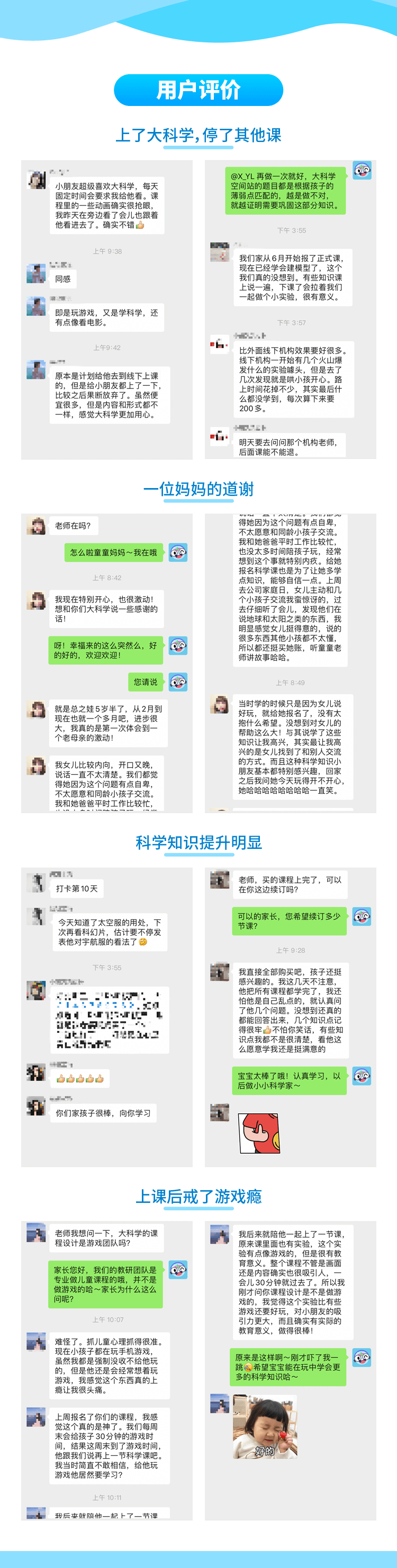Click the baby '好的' sticker image

coord(265,1426)
